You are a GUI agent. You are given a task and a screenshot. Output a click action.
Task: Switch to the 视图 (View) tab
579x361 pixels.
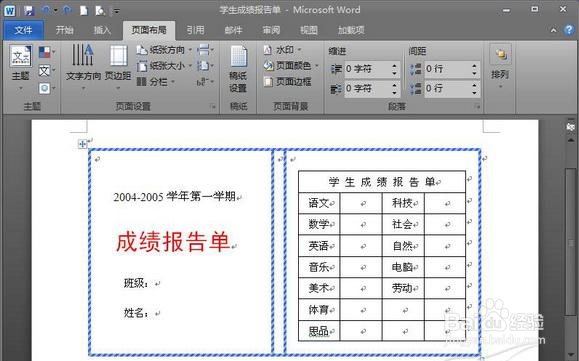pyautogui.click(x=309, y=30)
